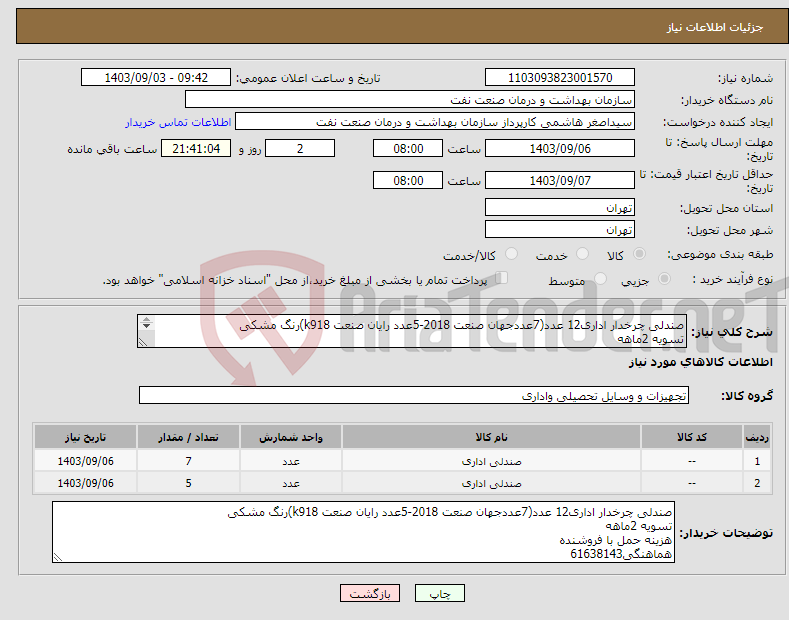
Task: Click the تعداد / مقدار column header
Action: click(x=188, y=437)
